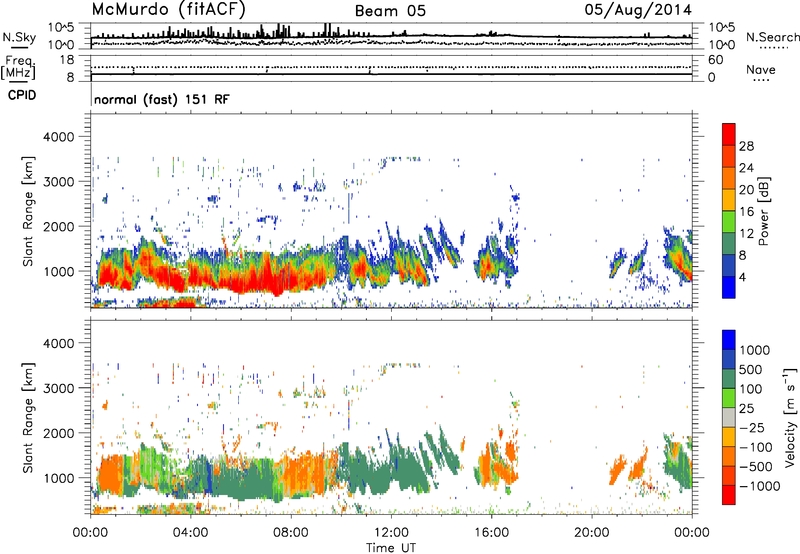Click the 20 label on power colorbar
This screenshot has height=554, width=800.
746,190
